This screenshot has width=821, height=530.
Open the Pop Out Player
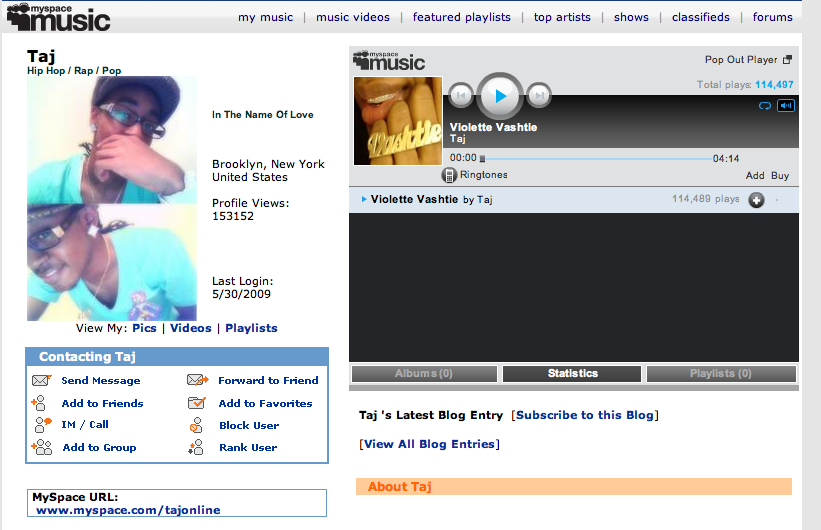pos(747,60)
